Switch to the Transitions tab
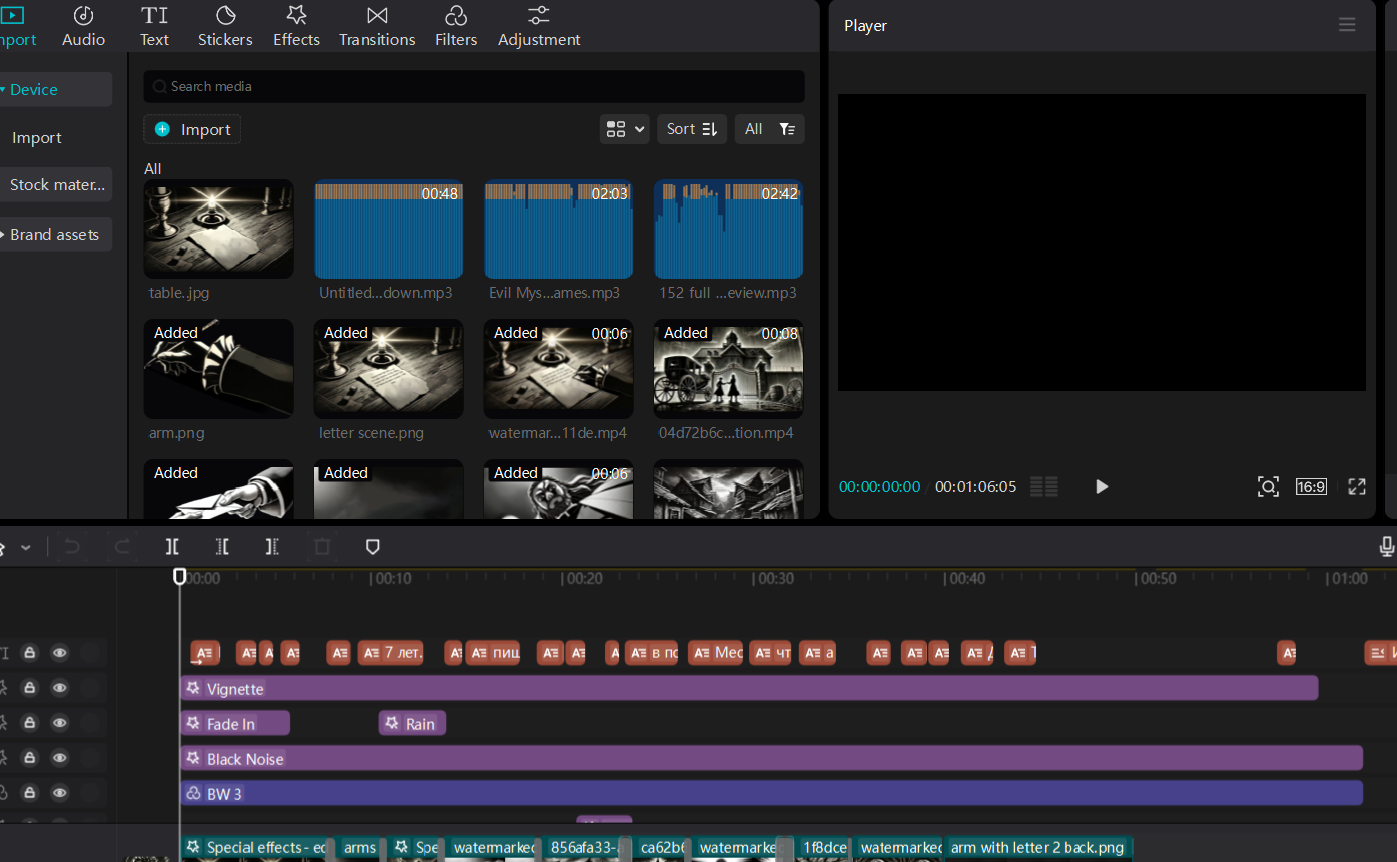Image resolution: width=1397 pixels, height=862 pixels. pos(377,26)
